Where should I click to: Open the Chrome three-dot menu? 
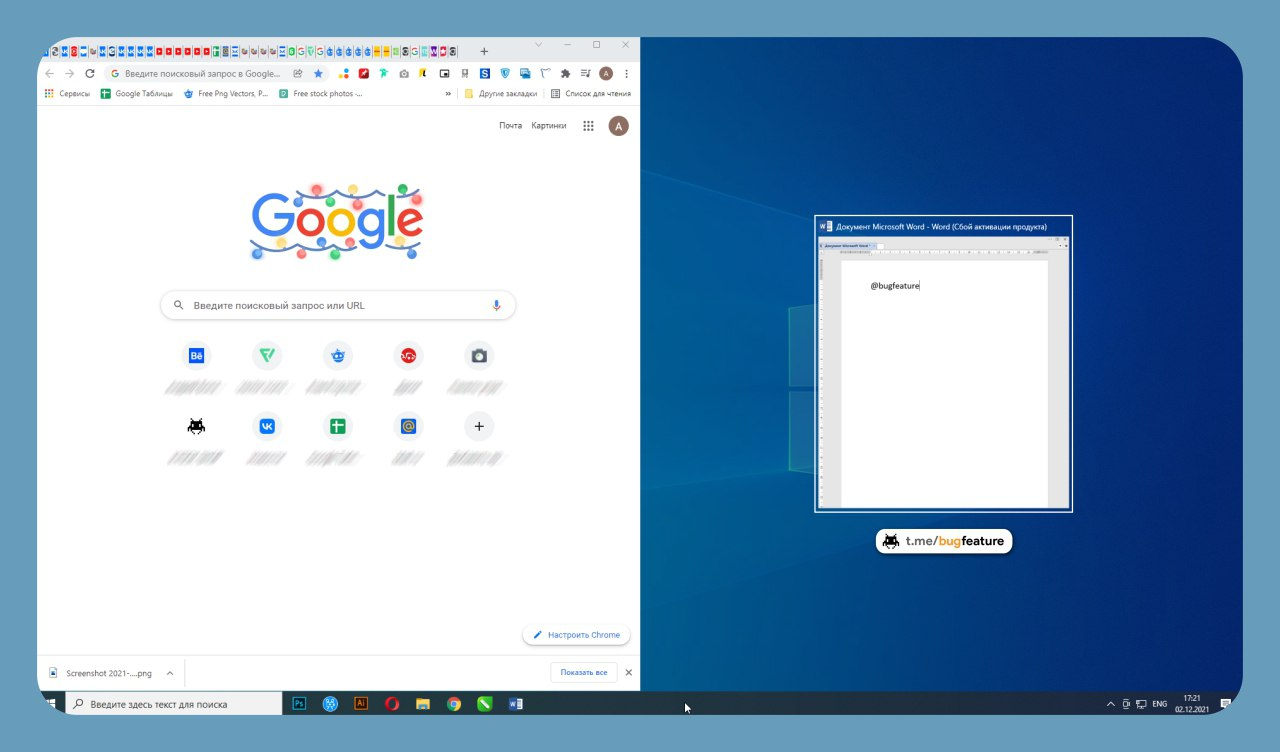click(x=627, y=74)
